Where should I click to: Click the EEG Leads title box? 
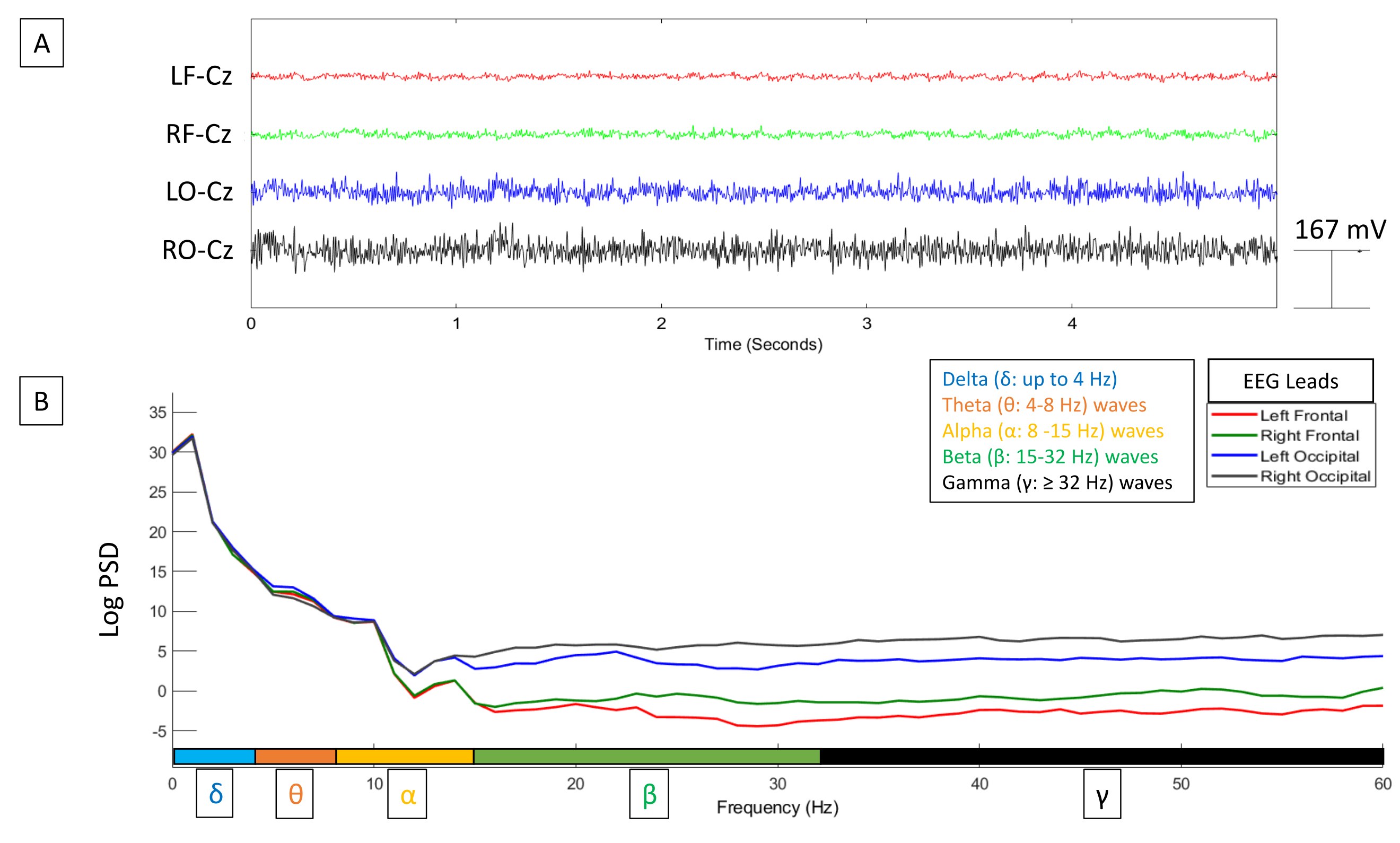click(1290, 381)
